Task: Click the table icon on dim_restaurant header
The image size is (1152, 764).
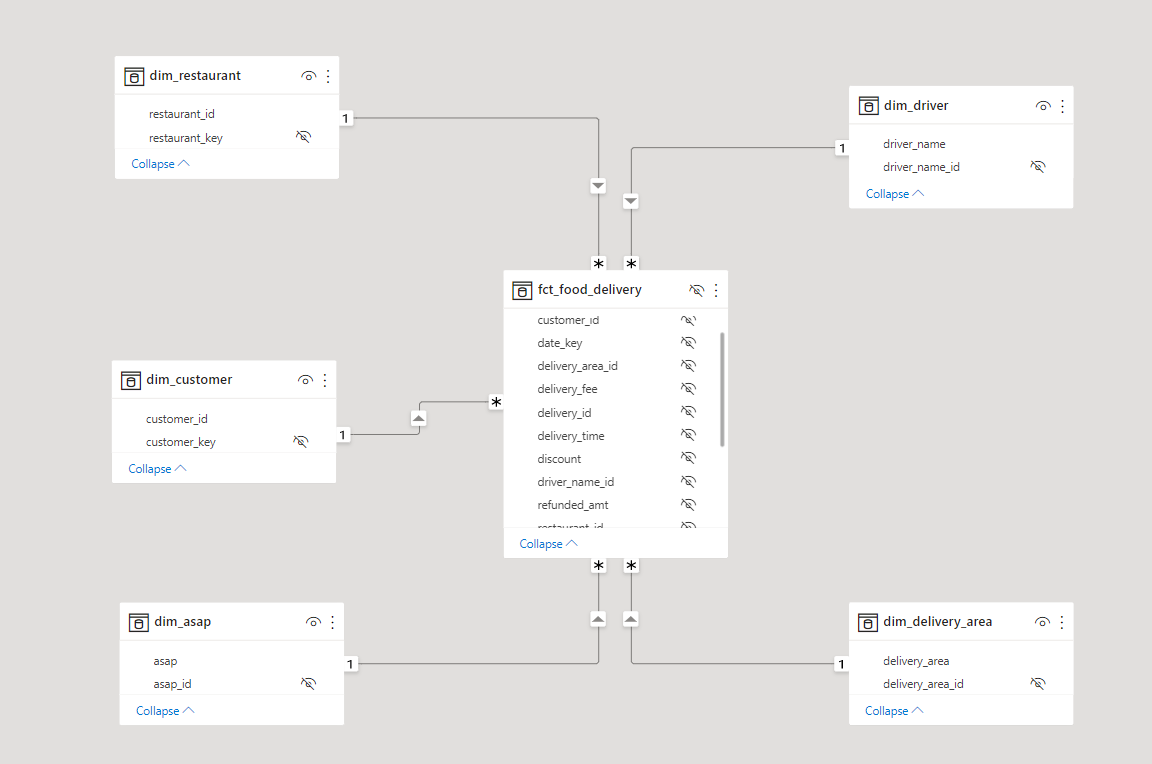Action: click(134, 76)
